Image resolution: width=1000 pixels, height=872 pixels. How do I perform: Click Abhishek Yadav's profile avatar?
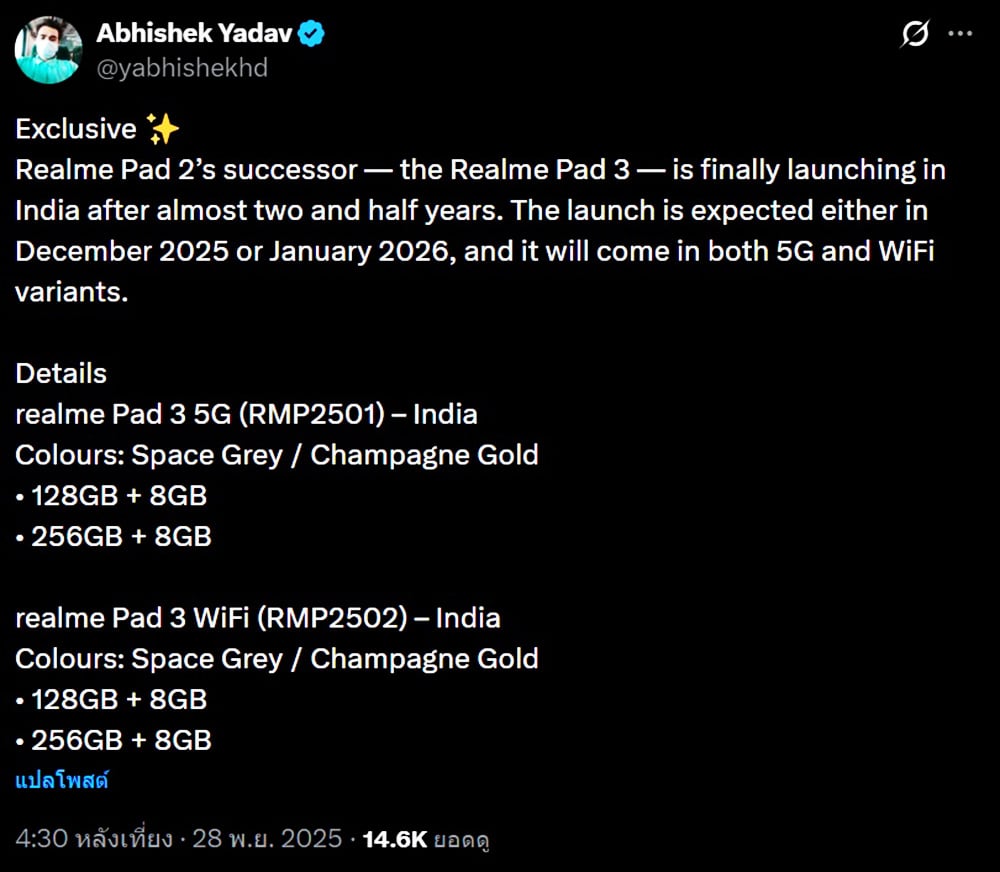tap(48, 50)
